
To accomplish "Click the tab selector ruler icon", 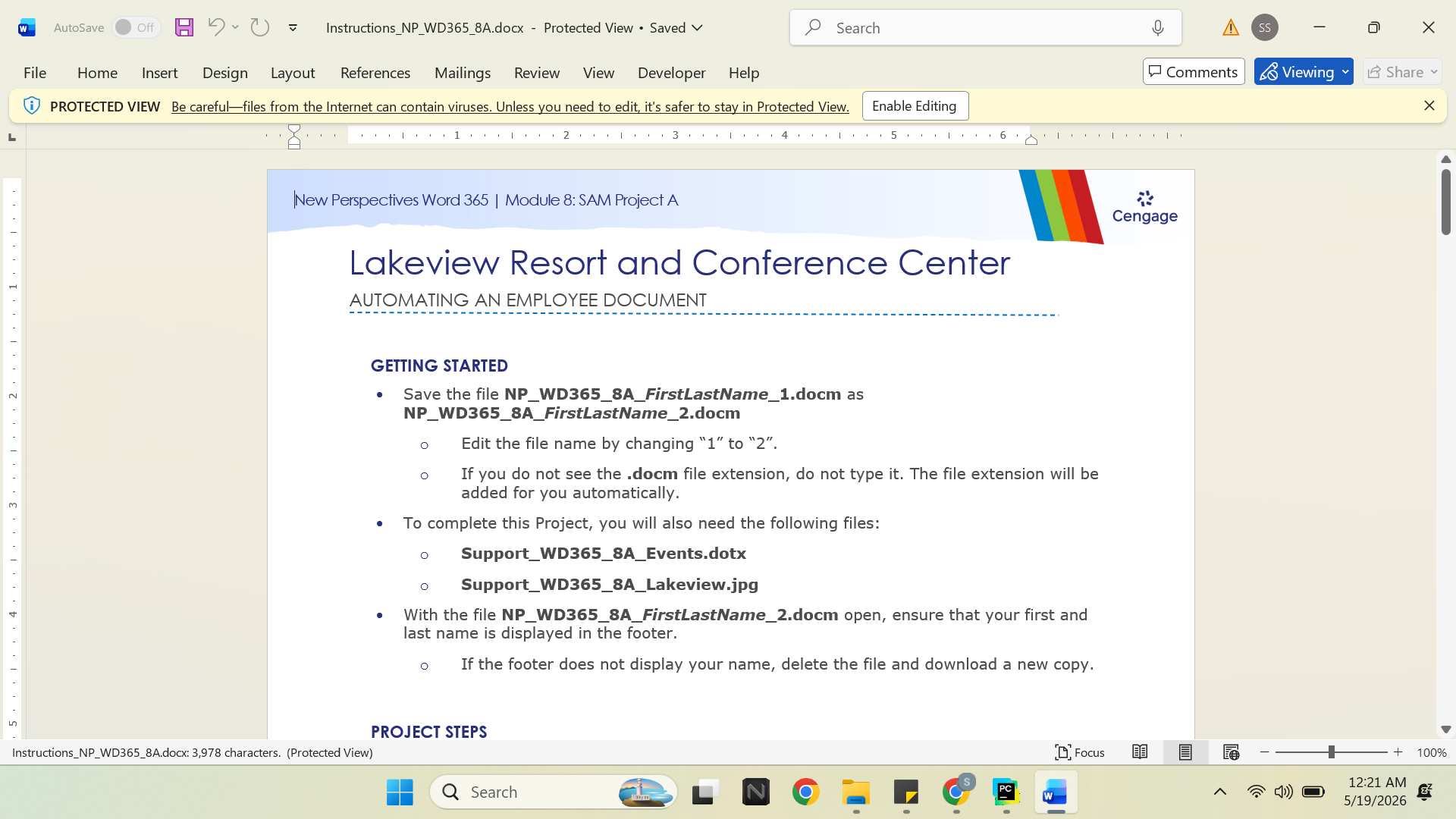I will (11, 136).
